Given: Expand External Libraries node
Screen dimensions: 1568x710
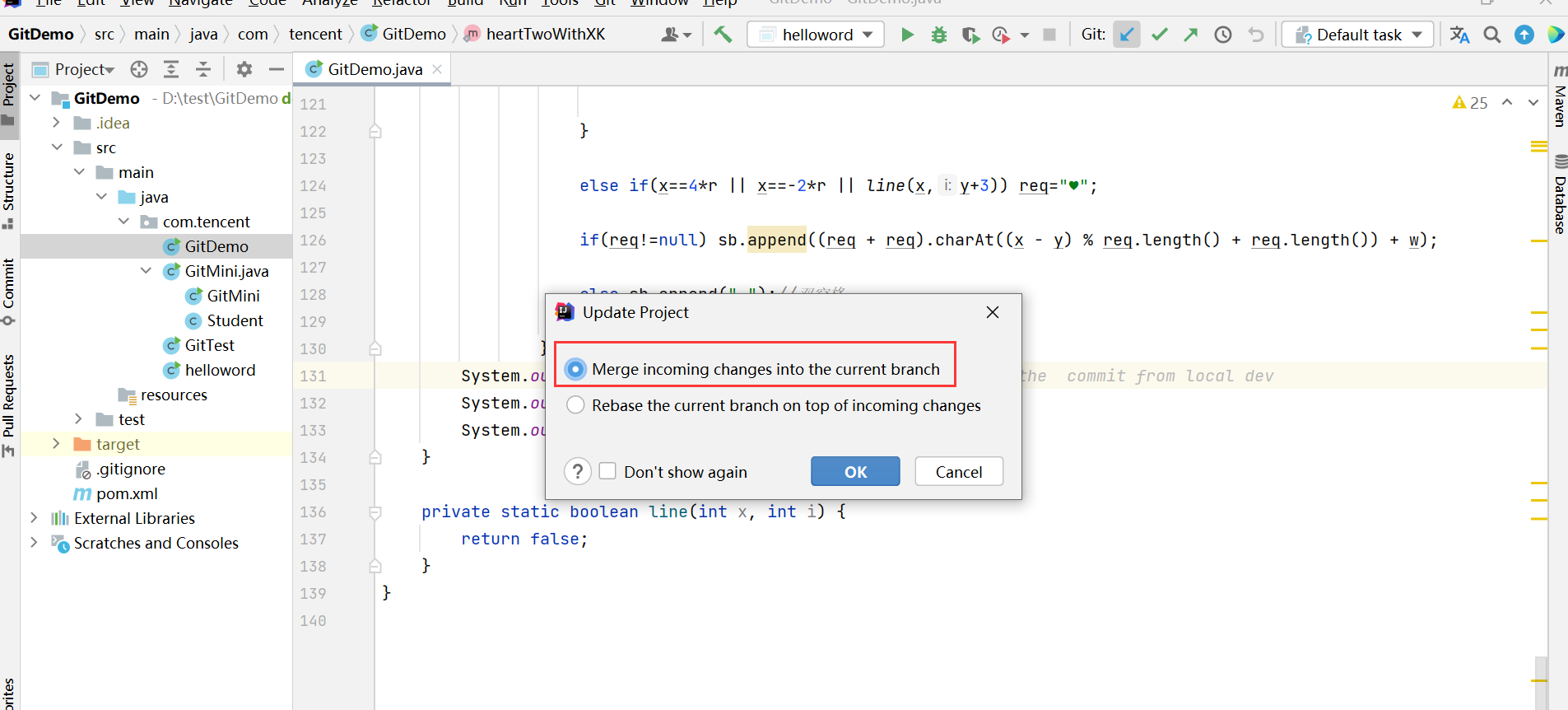Looking at the screenshot, I should 34,518.
